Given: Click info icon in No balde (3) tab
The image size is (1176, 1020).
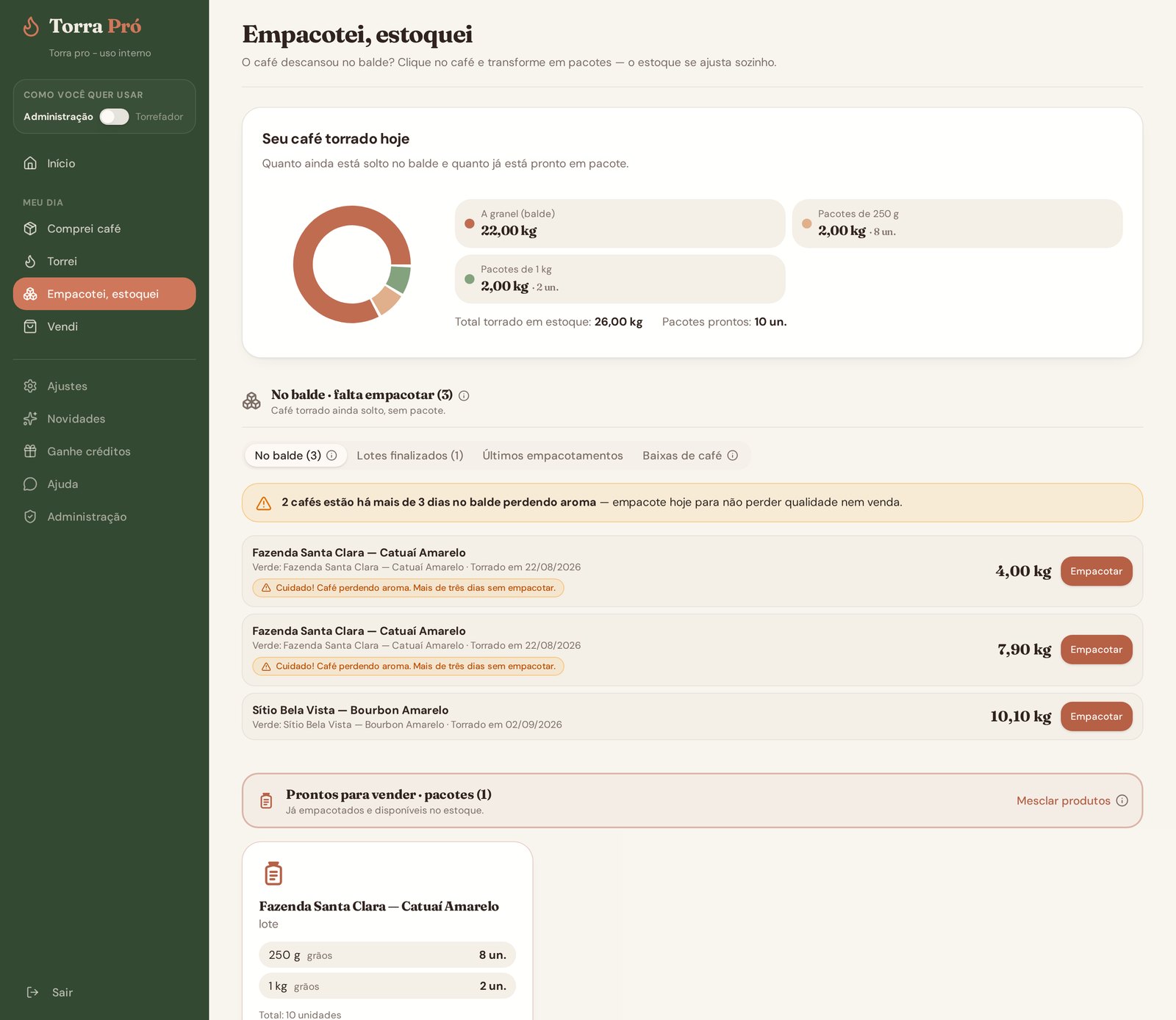Looking at the screenshot, I should click(x=331, y=456).
